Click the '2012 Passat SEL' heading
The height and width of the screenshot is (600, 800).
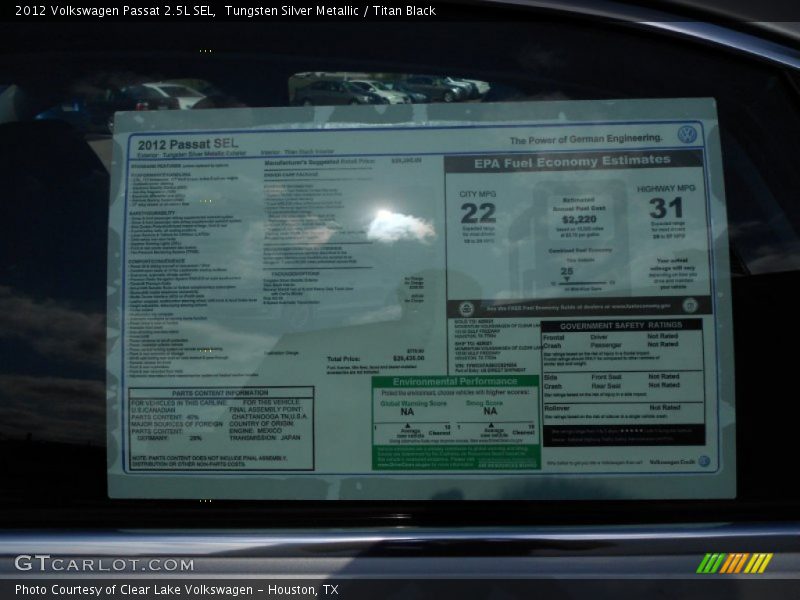click(188, 144)
